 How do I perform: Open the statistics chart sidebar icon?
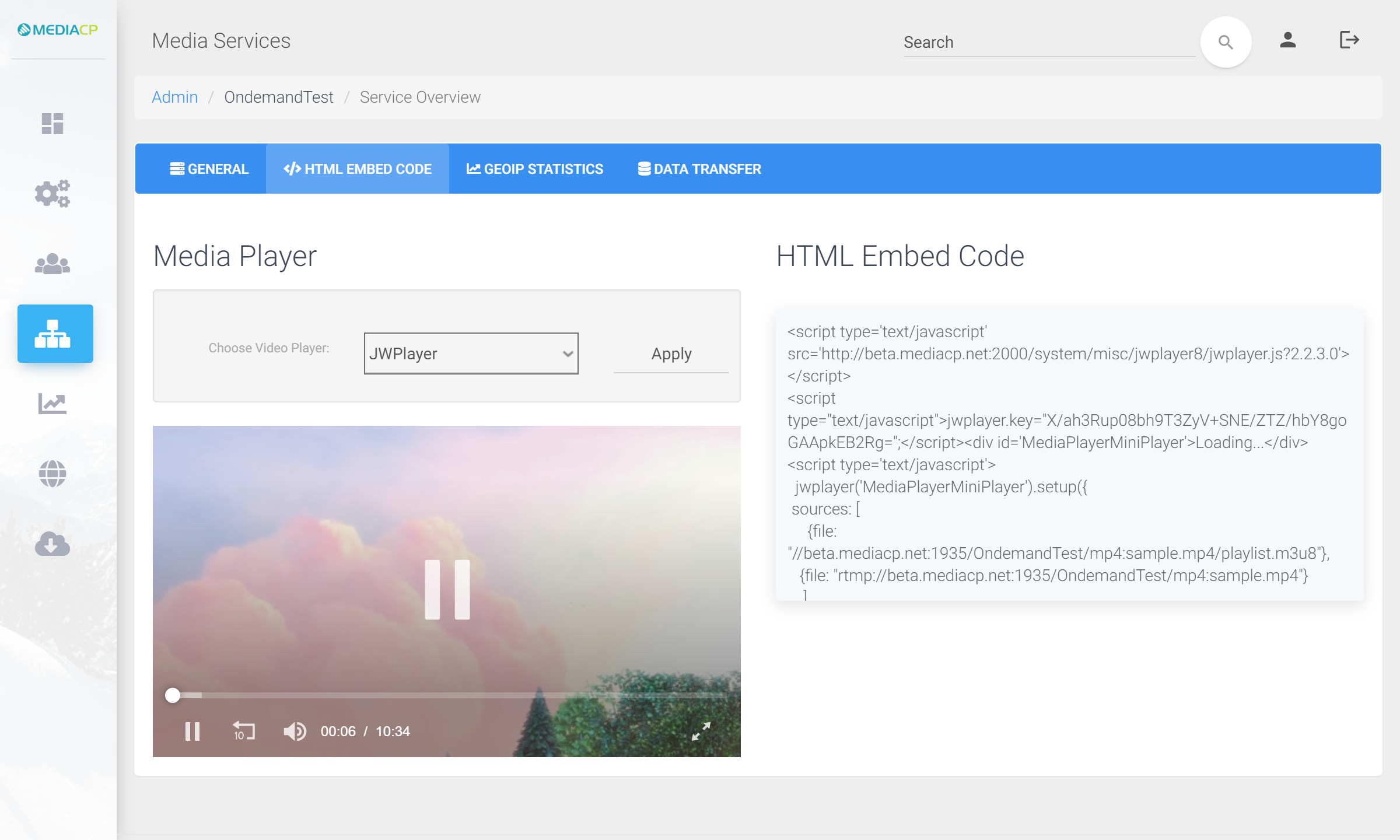[x=52, y=404]
